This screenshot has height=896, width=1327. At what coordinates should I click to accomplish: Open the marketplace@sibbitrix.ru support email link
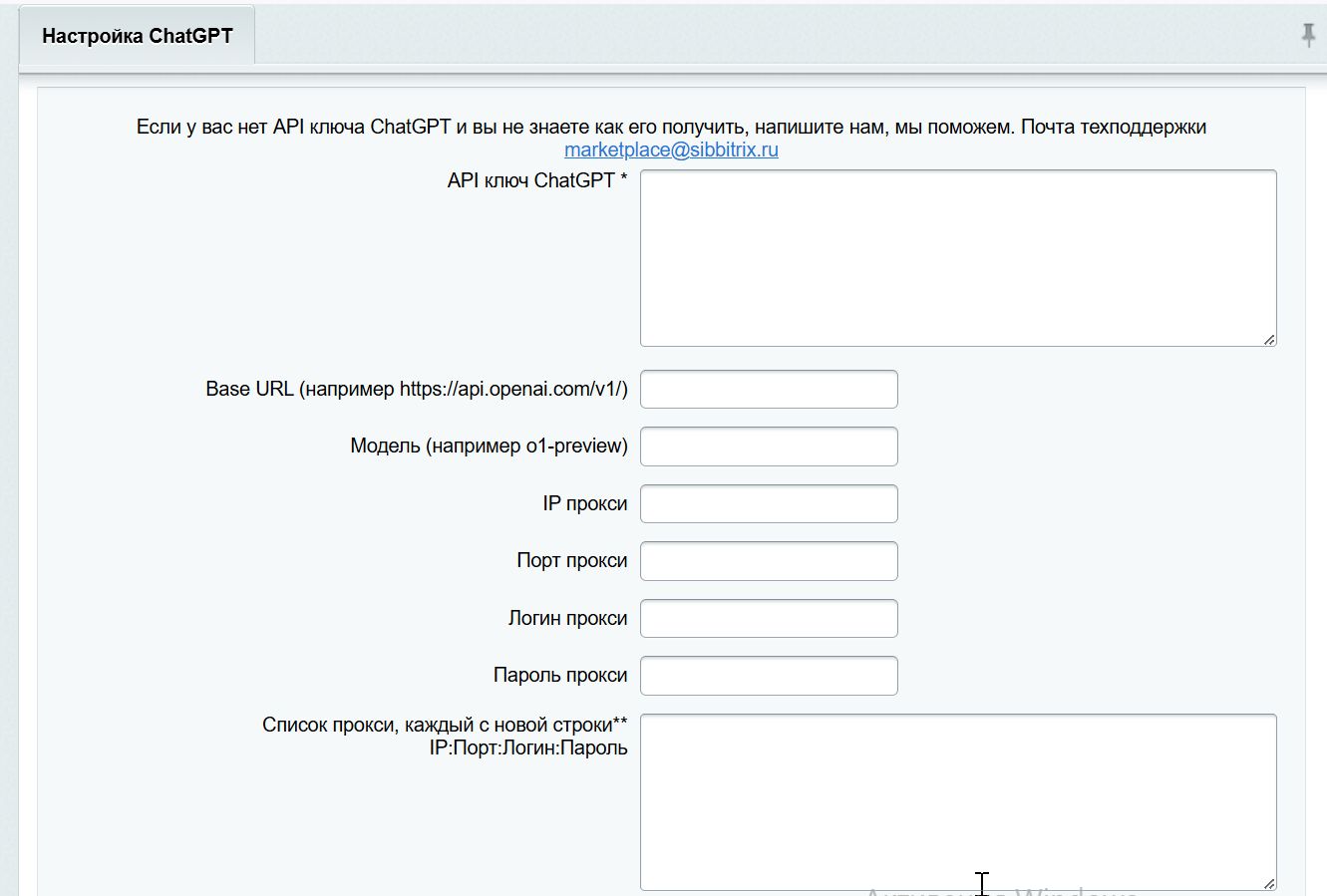[673, 149]
